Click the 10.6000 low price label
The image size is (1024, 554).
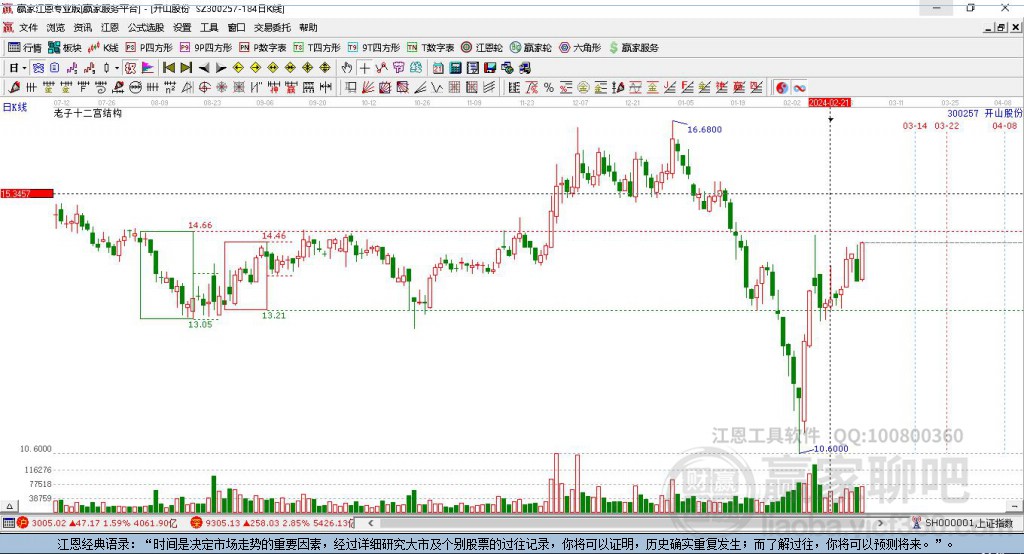(x=831, y=448)
